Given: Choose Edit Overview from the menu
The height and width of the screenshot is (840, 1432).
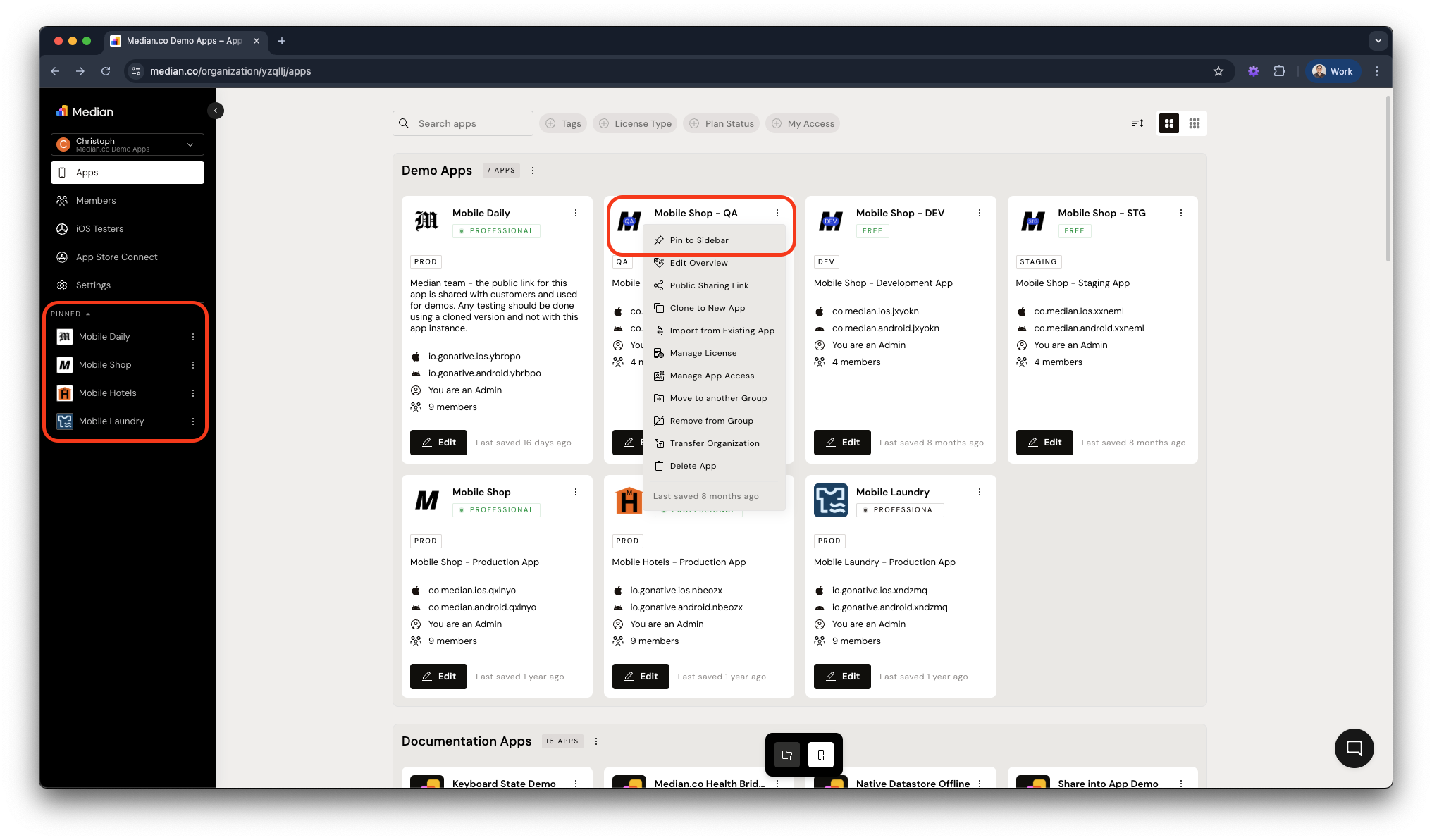Looking at the screenshot, I should (715, 263).
